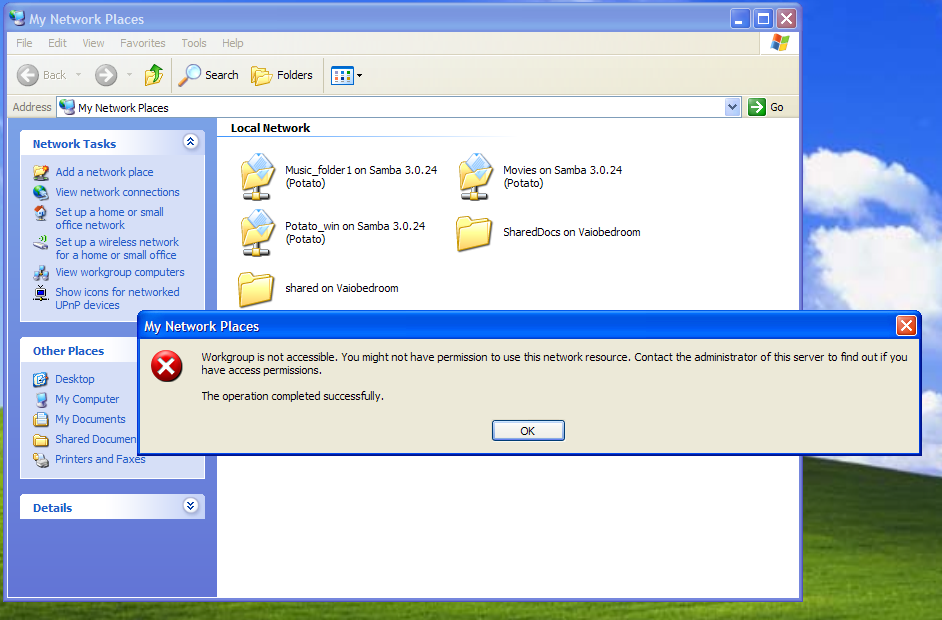Click shared on Vaiobedroom label
The image size is (942, 620).
(x=342, y=288)
